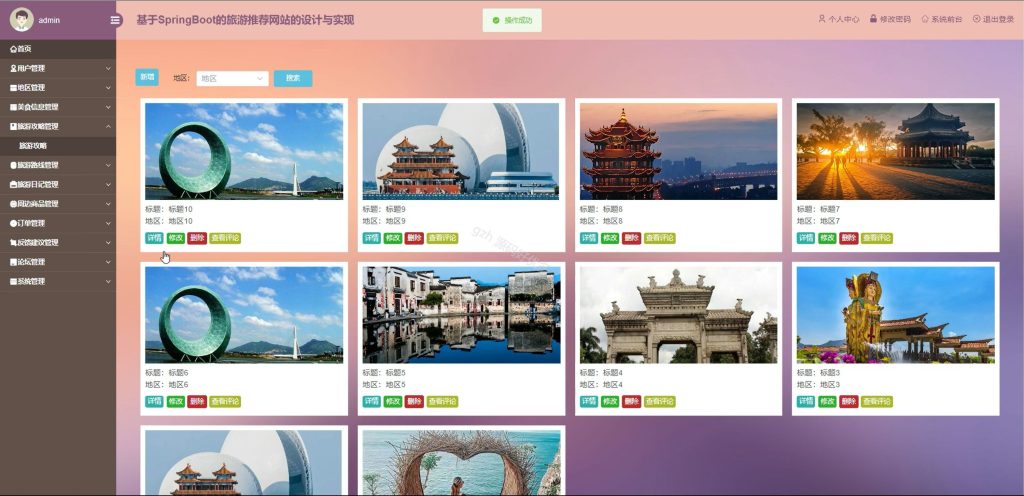
Task: Click the 旅游攻略管理 menu icon
Action: click(14, 126)
